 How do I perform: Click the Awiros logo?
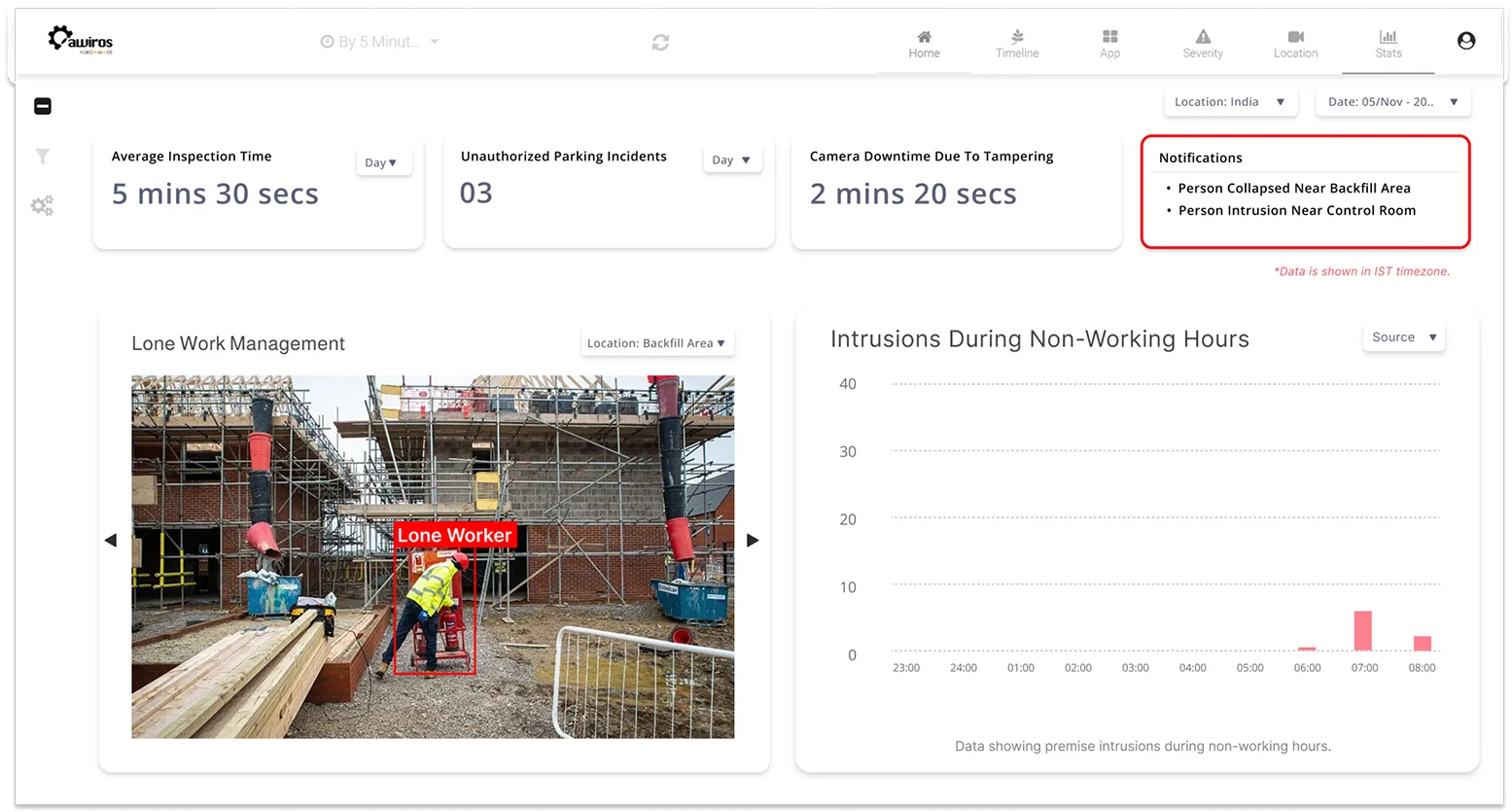[x=81, y=40]
